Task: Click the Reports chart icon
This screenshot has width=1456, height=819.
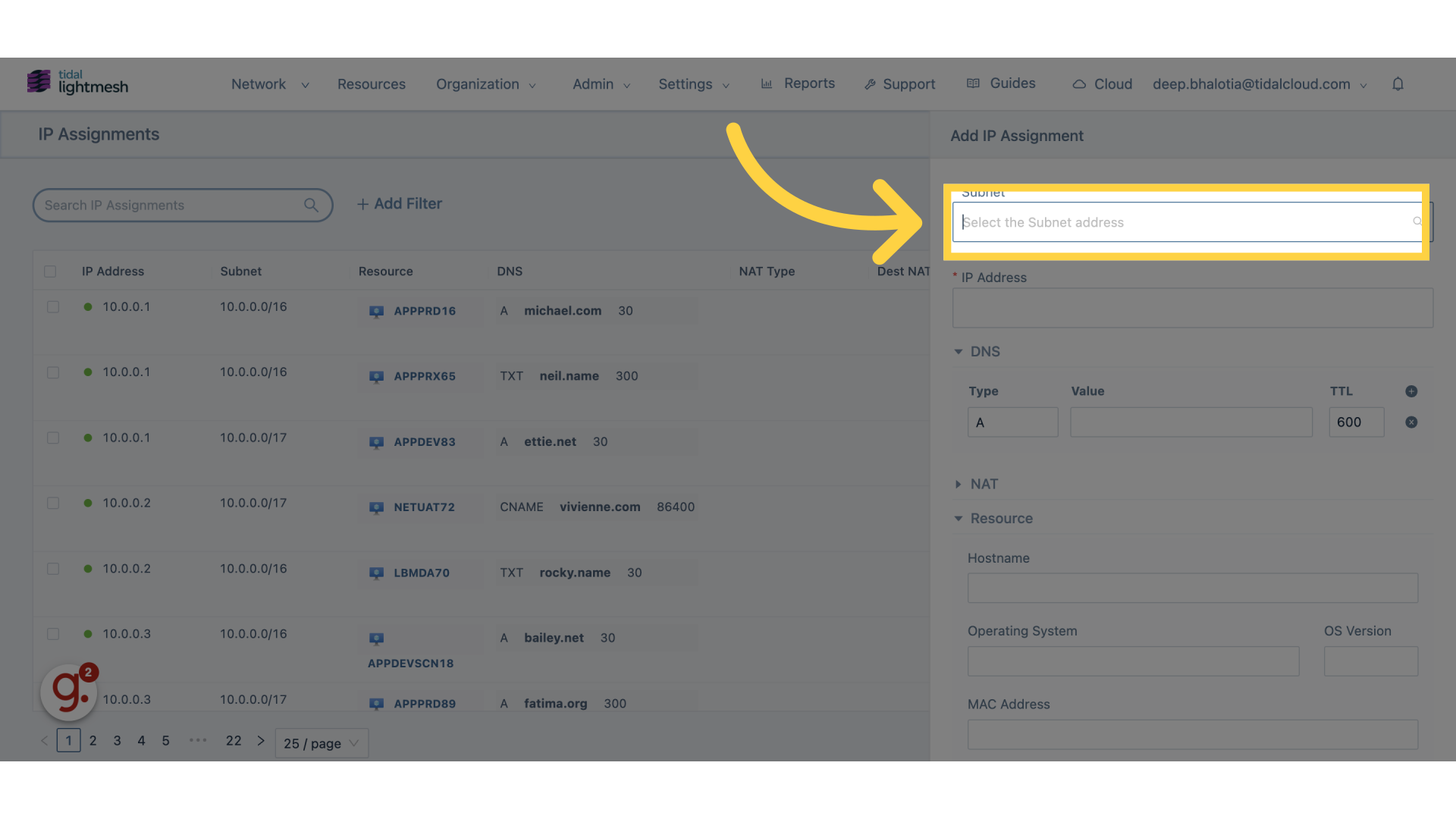Action: click(767, 84)
